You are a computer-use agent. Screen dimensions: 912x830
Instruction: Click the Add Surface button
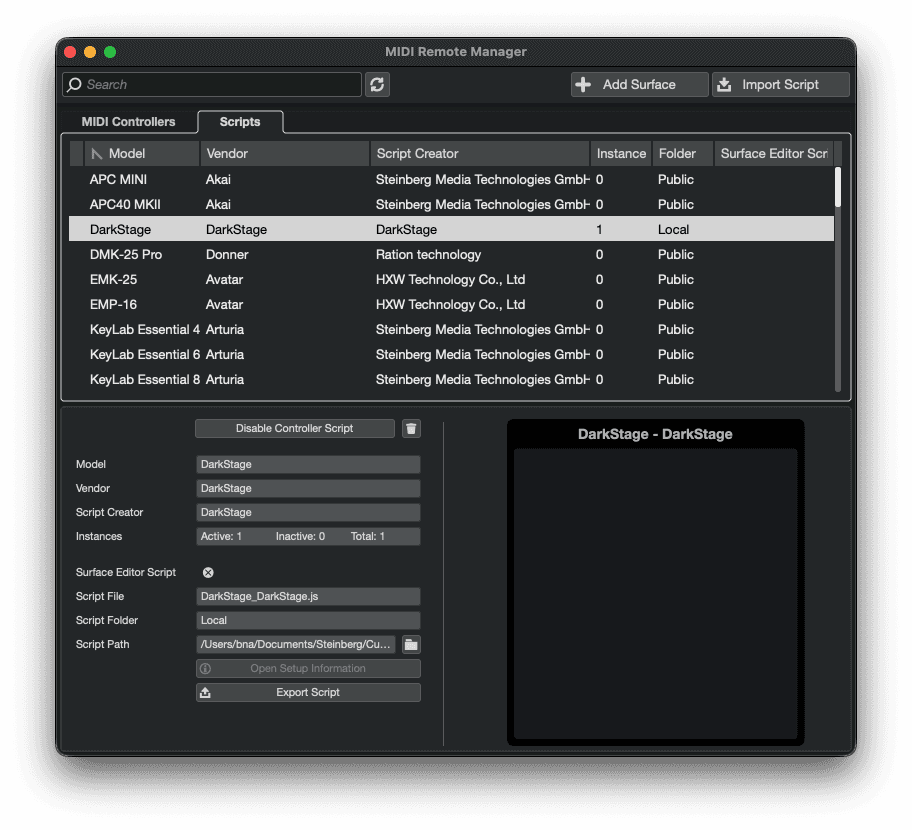click(x=639, y=85)
